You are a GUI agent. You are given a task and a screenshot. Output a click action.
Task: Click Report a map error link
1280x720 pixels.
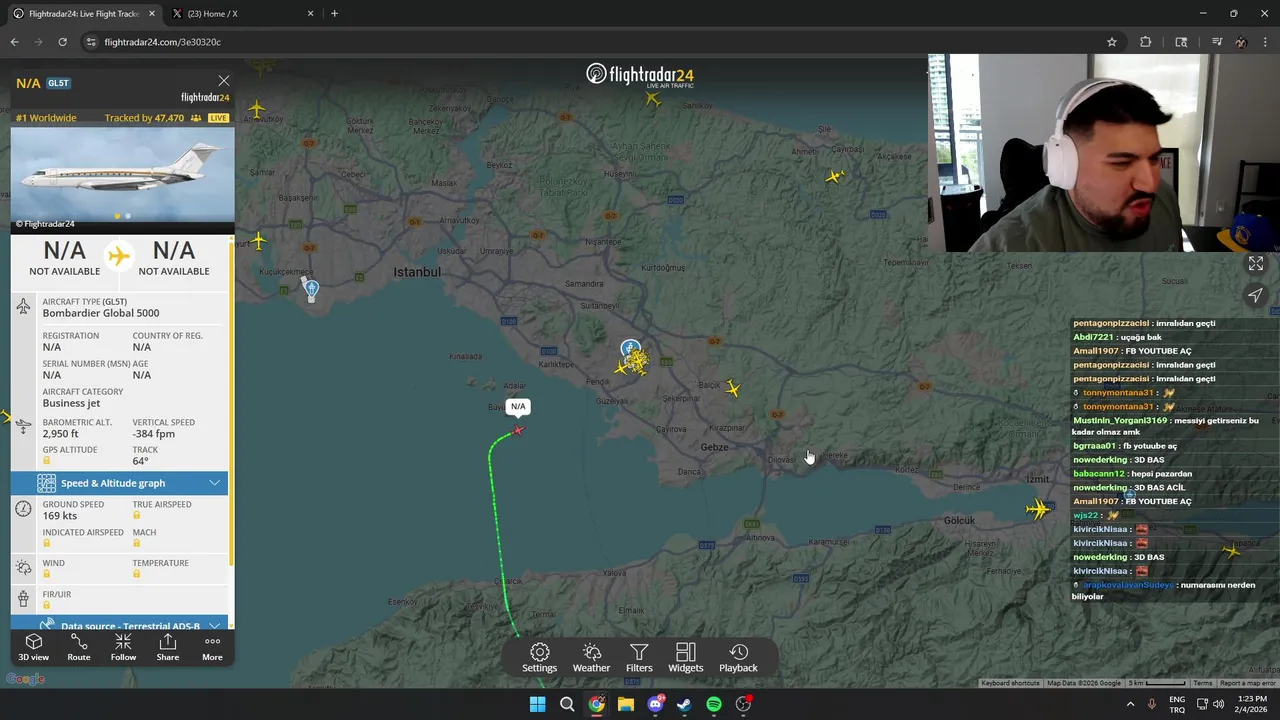tap(1247, 683)
